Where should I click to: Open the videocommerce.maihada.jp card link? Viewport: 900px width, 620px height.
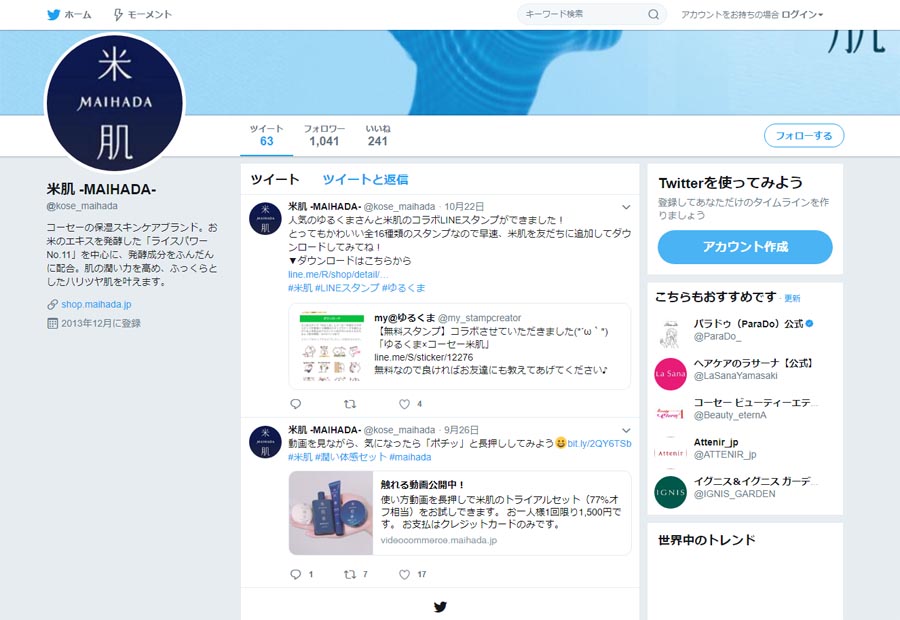pos(439,540)
